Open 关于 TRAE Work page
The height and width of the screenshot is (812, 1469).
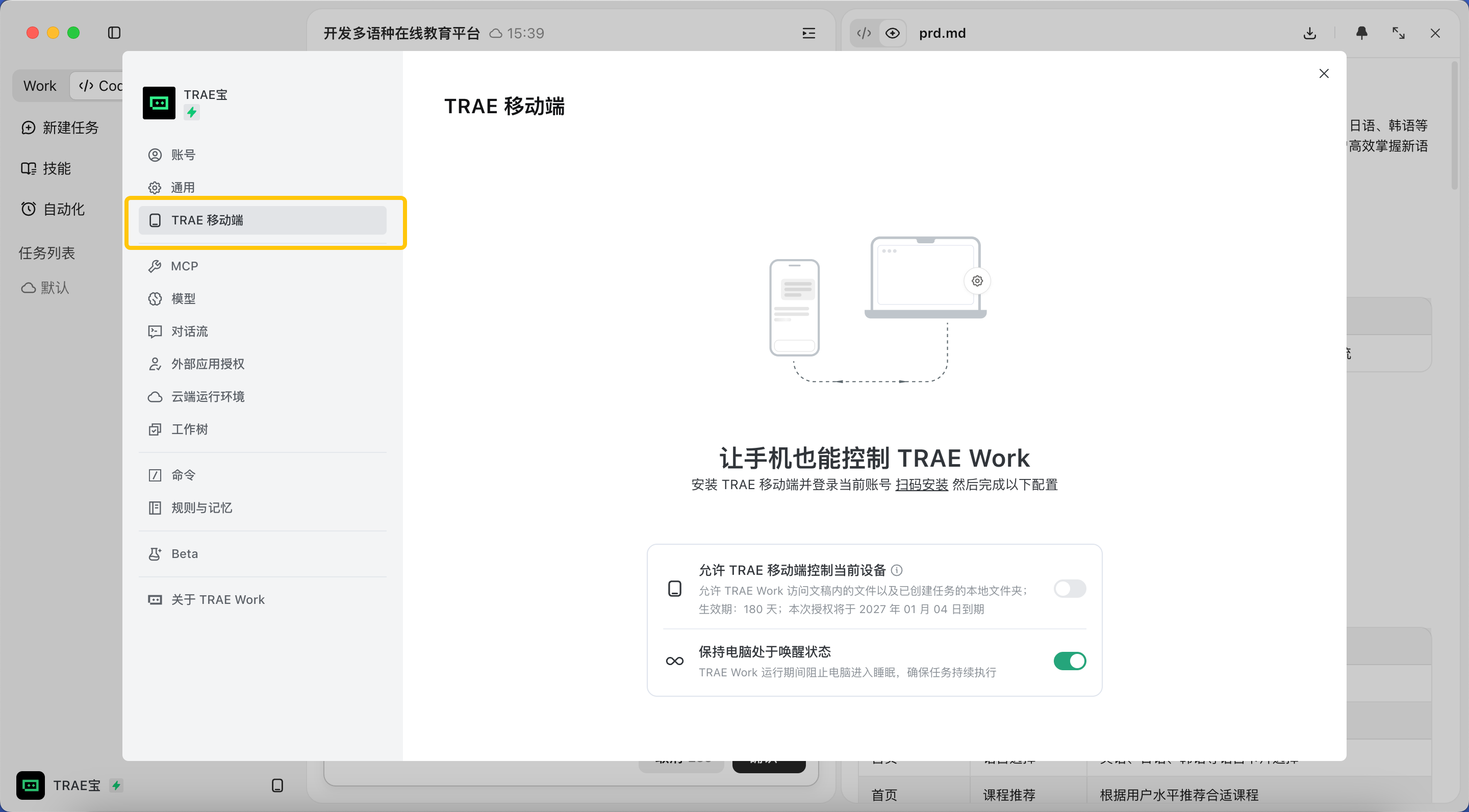tap(262, 599)
